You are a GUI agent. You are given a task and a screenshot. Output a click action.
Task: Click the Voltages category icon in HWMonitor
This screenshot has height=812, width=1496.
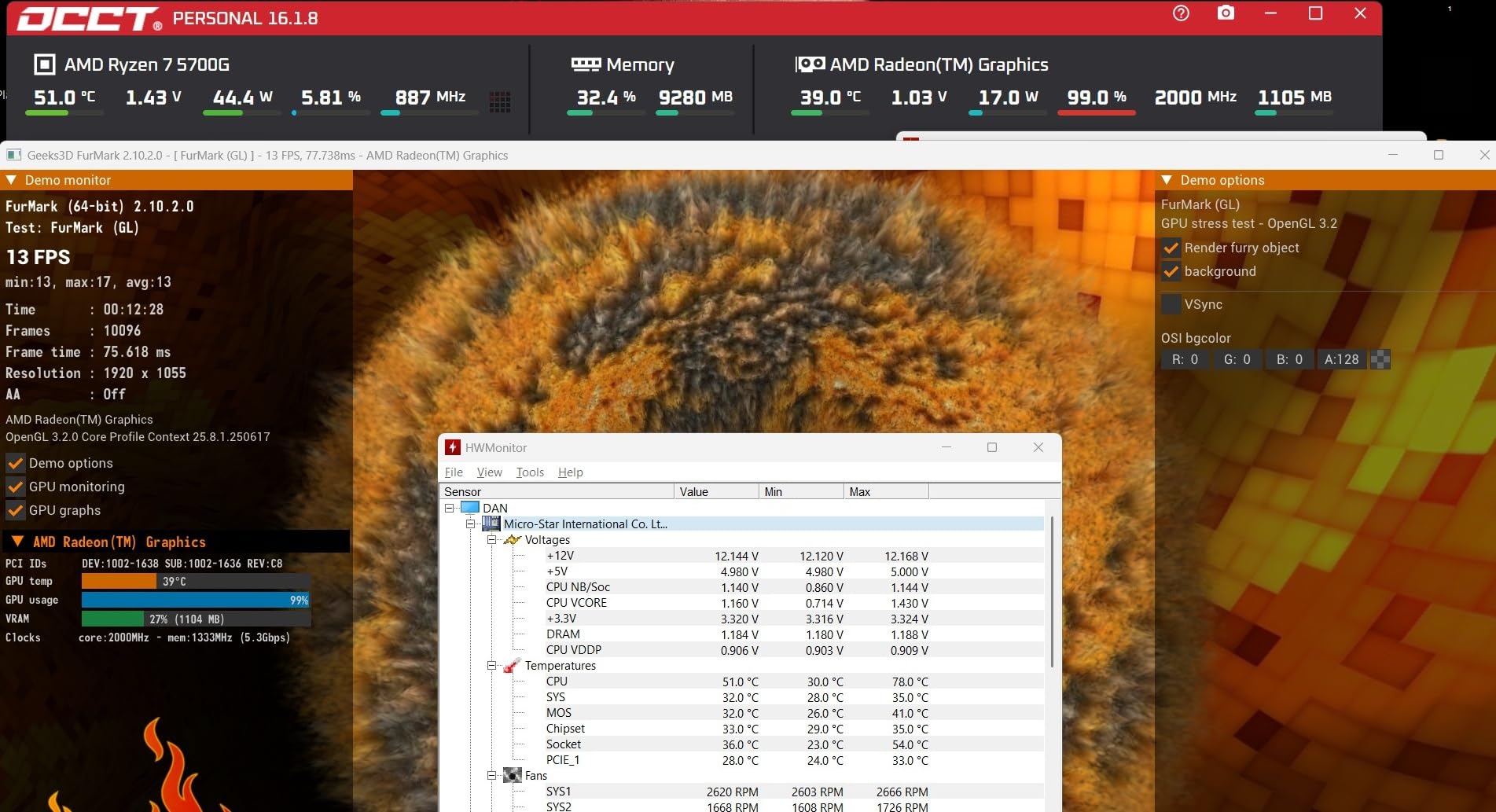pos(513,539)
